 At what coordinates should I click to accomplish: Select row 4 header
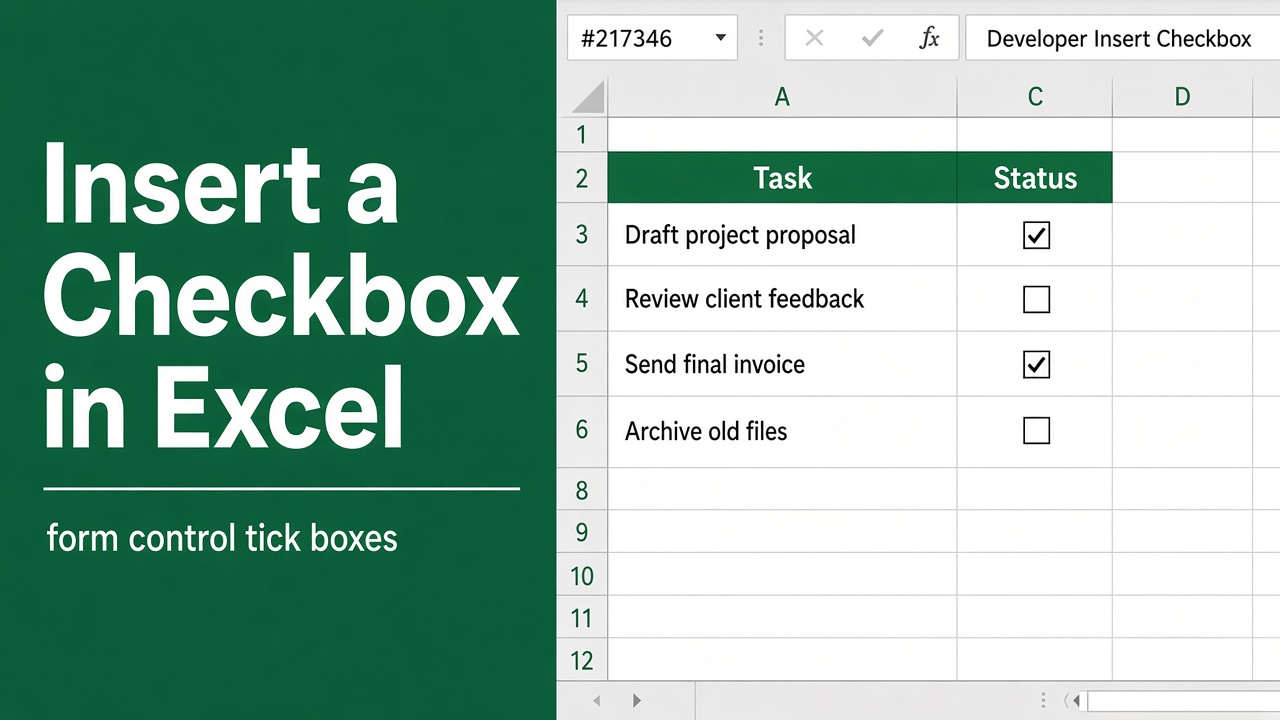(x=582, y=299)
